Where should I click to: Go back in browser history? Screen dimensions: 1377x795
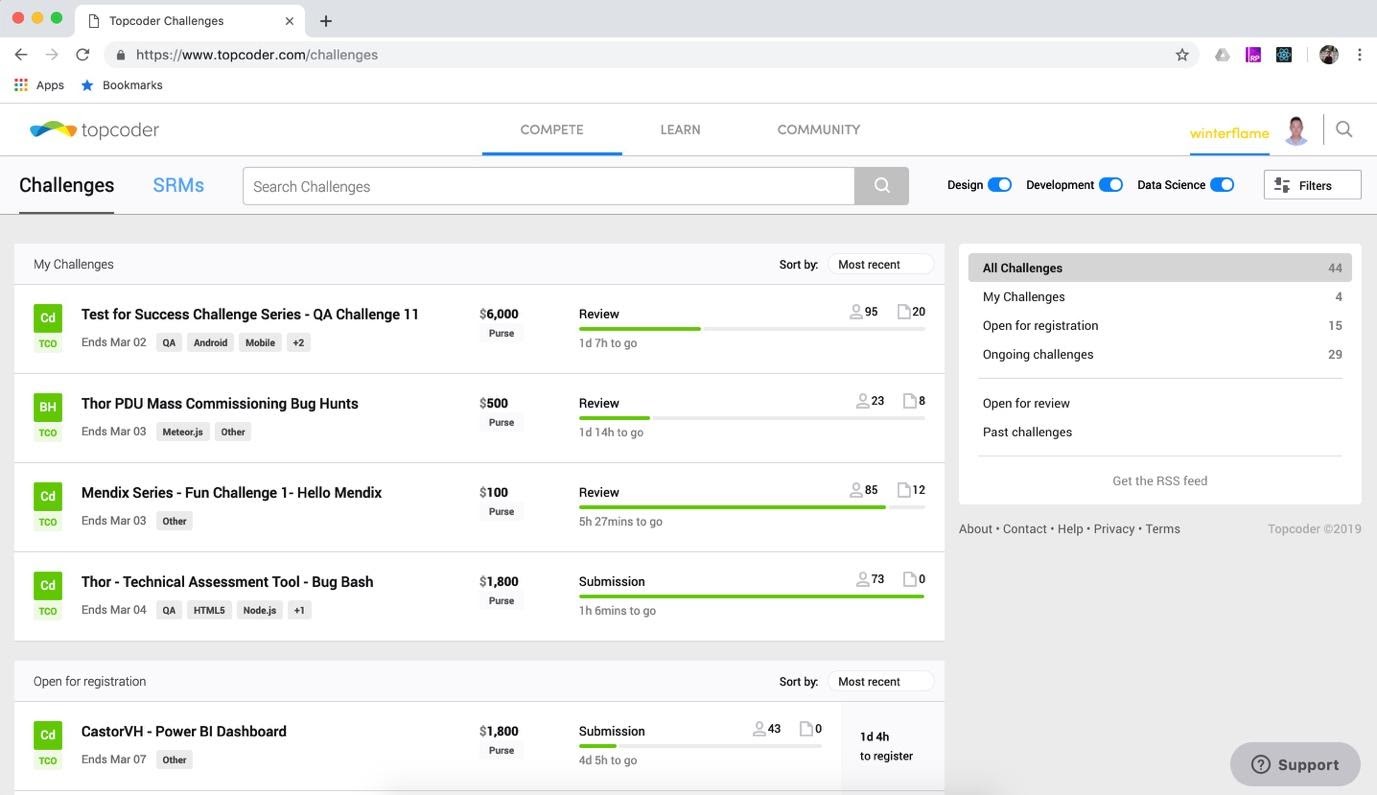click(21, 55)
